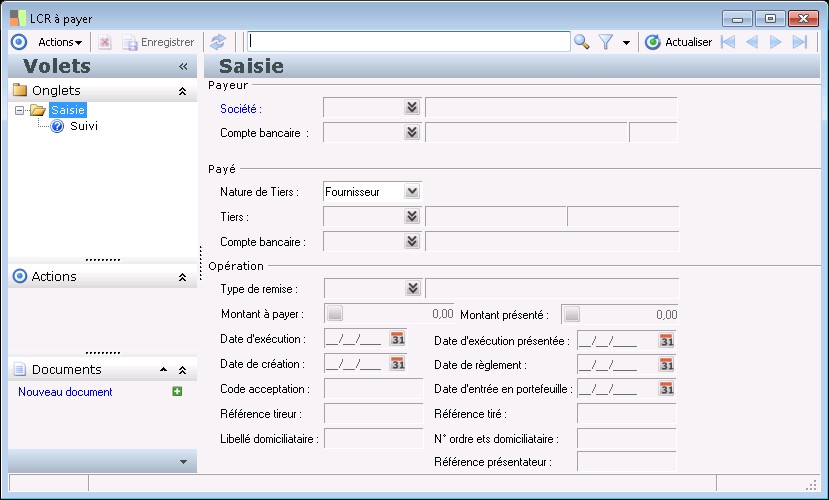Click the red delete icon in toolbar

pyautogui.click(x=105, y=42)
